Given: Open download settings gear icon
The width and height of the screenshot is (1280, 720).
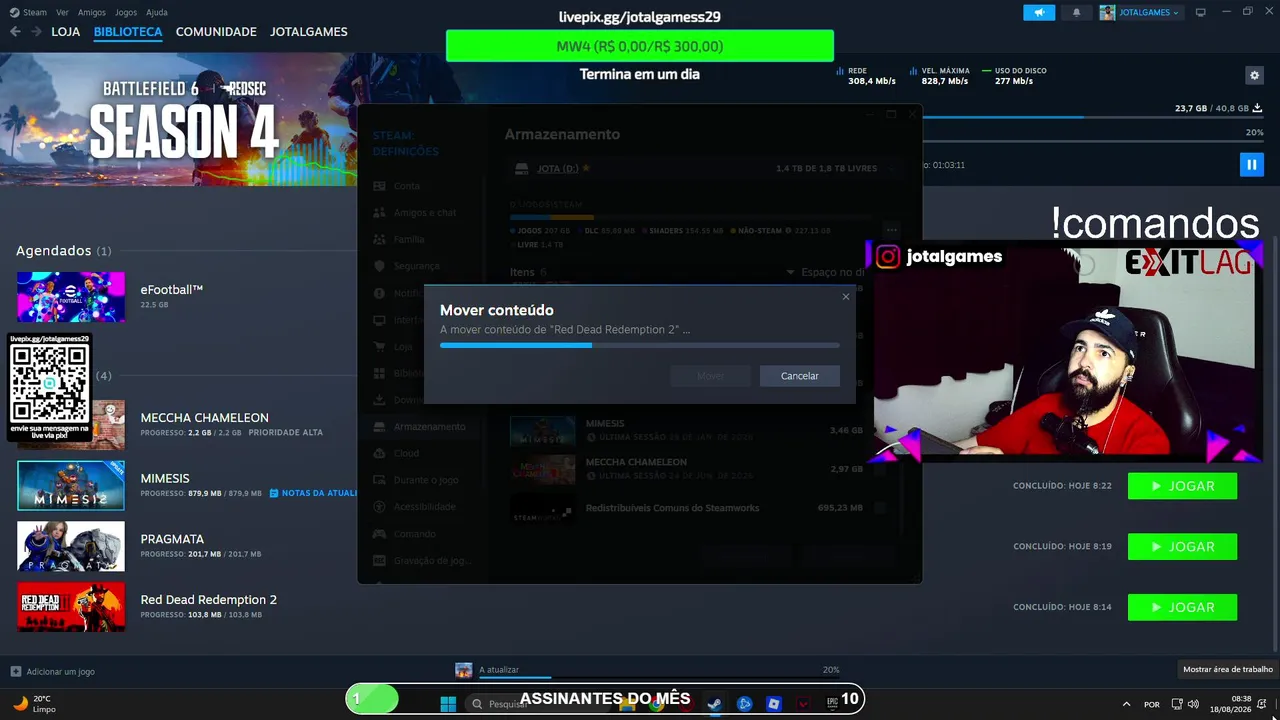Looking at the screenshot, I should (x=1254, y=75).
